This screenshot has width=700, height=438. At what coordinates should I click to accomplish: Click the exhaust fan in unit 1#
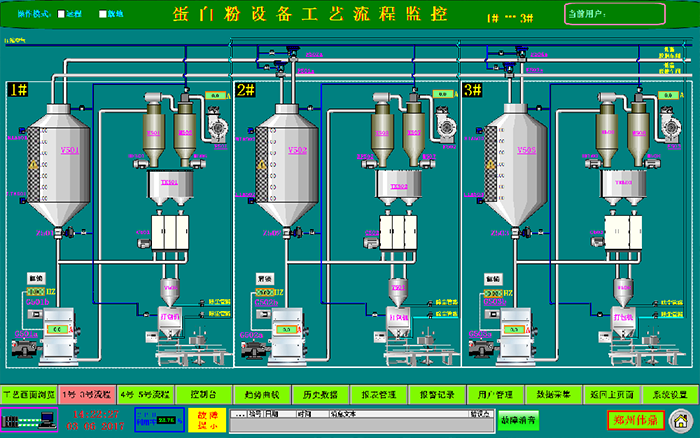pos(218,126)
